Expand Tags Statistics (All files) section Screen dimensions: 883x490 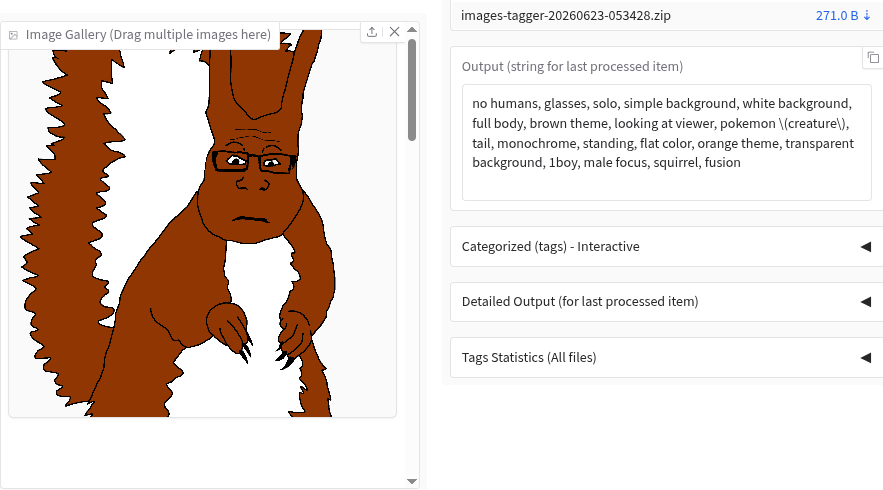(x=666, y=358)
